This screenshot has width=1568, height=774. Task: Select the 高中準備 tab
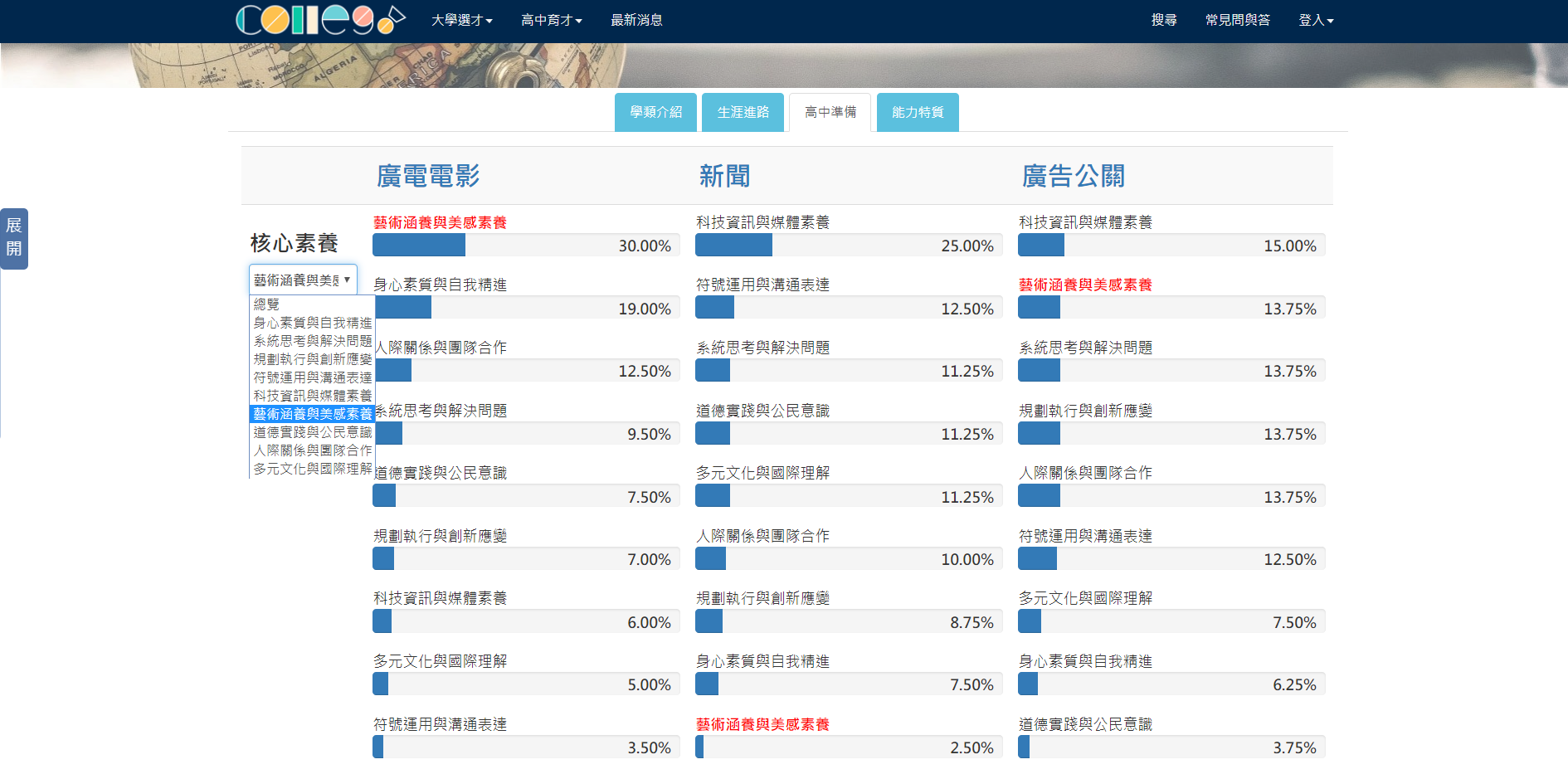point(830,112)
